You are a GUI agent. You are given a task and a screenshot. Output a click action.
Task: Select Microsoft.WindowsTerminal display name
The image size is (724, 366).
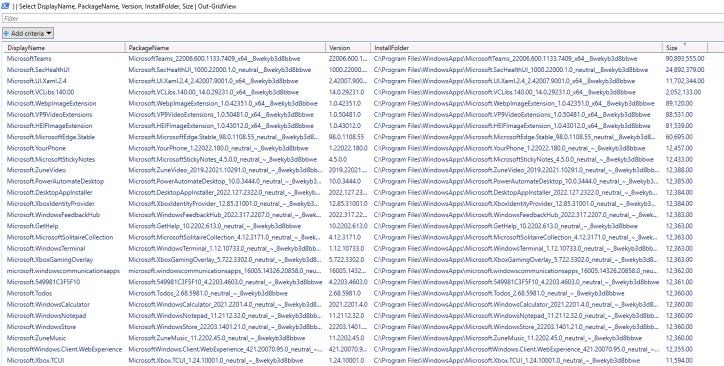46,248
